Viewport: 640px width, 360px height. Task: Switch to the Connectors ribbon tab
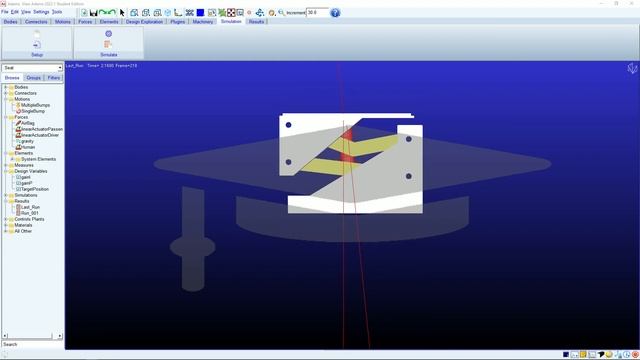(x=36, y=22)
